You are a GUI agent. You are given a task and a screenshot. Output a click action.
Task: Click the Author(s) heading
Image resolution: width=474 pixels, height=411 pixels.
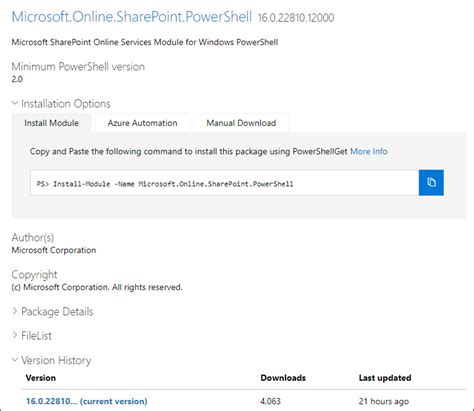[33, 237]
